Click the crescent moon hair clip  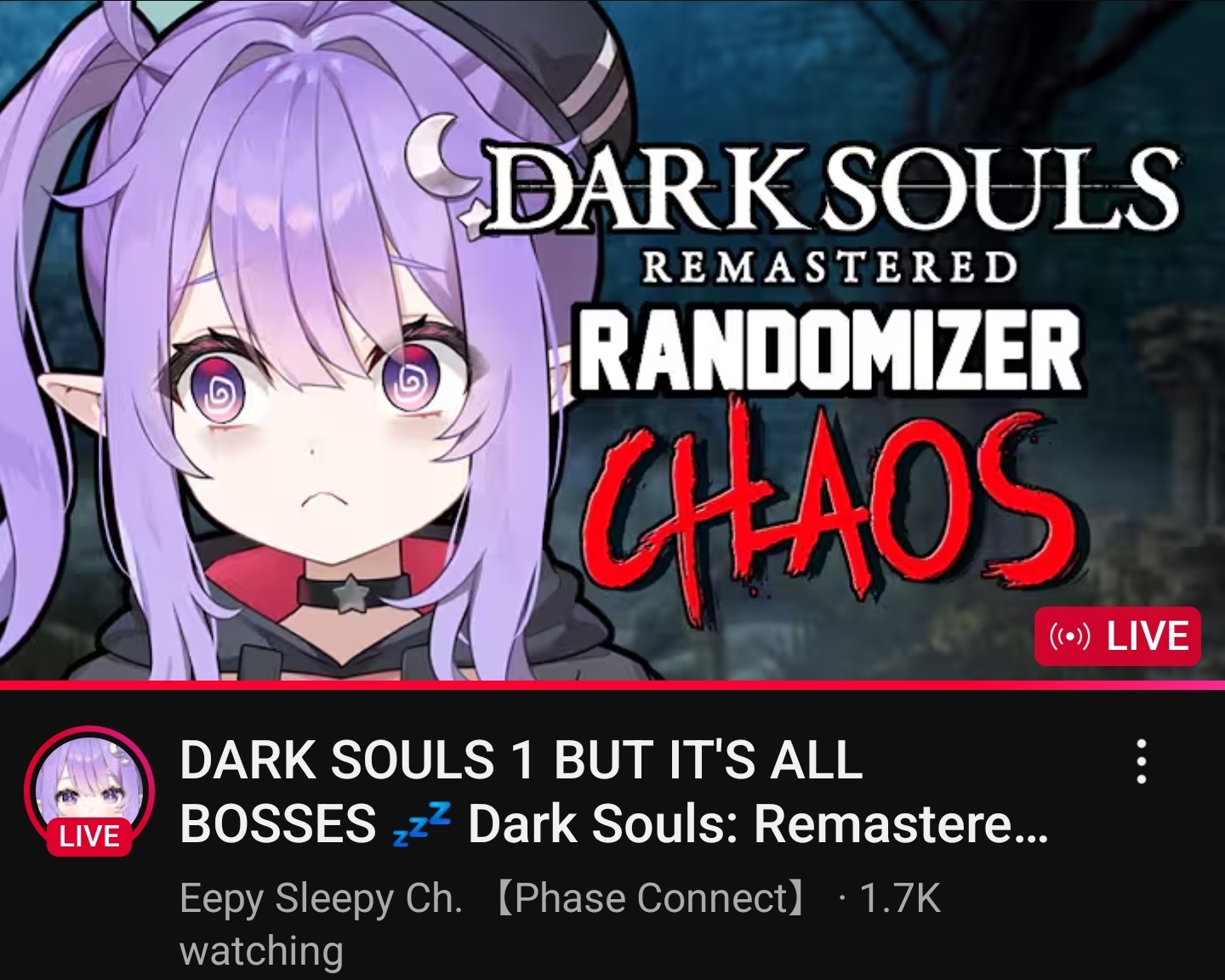tap(437, 152)
